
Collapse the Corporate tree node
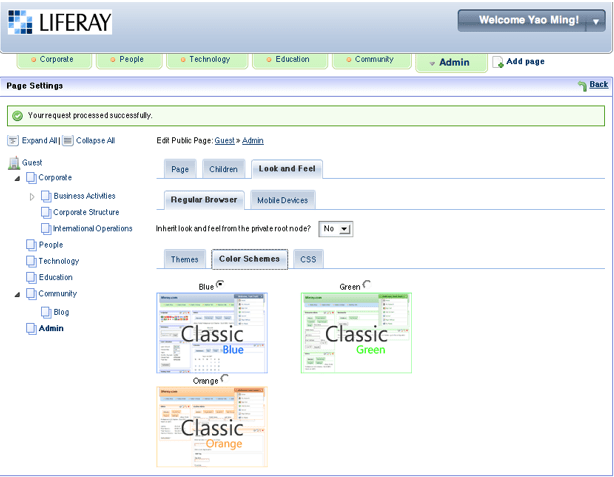click(x=17, y=179)
